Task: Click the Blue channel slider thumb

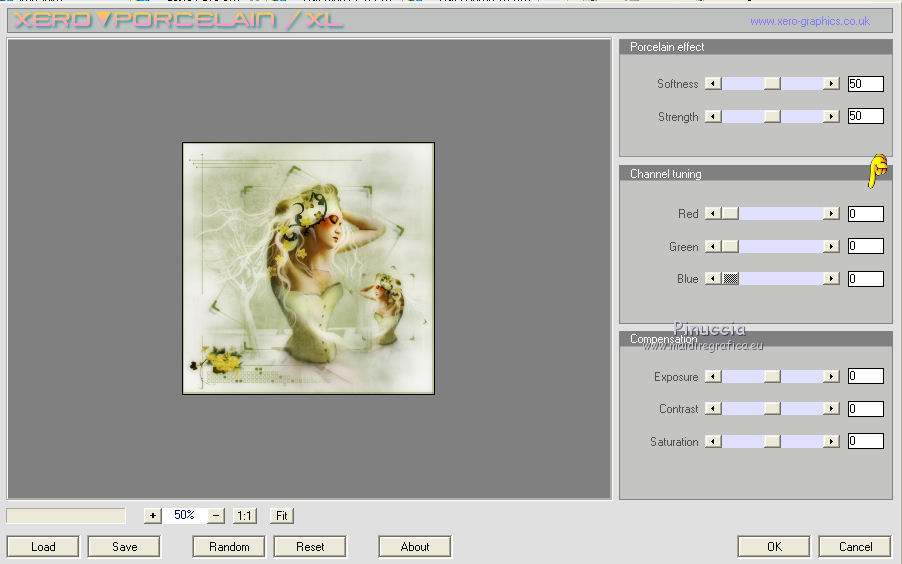Action: pyautogui.click(x=730, y=279)
